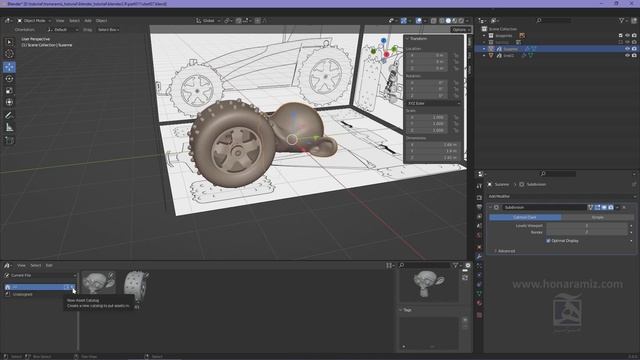
Task: Select the Transform tool
Action: pyautogui.click(x=9, y=102)
